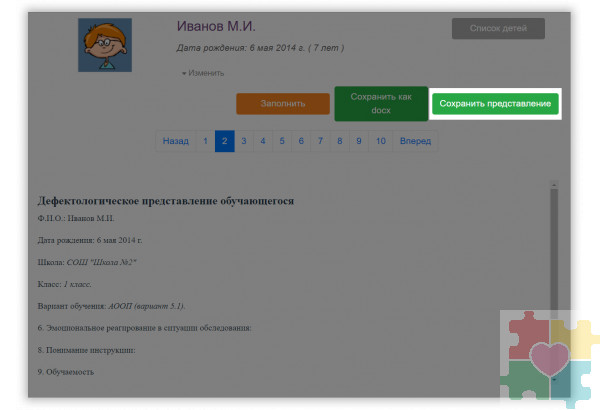Open the 'Список детей' list
Screen dimensions: 600x410
pyautogui.click(x=497, y=28)
